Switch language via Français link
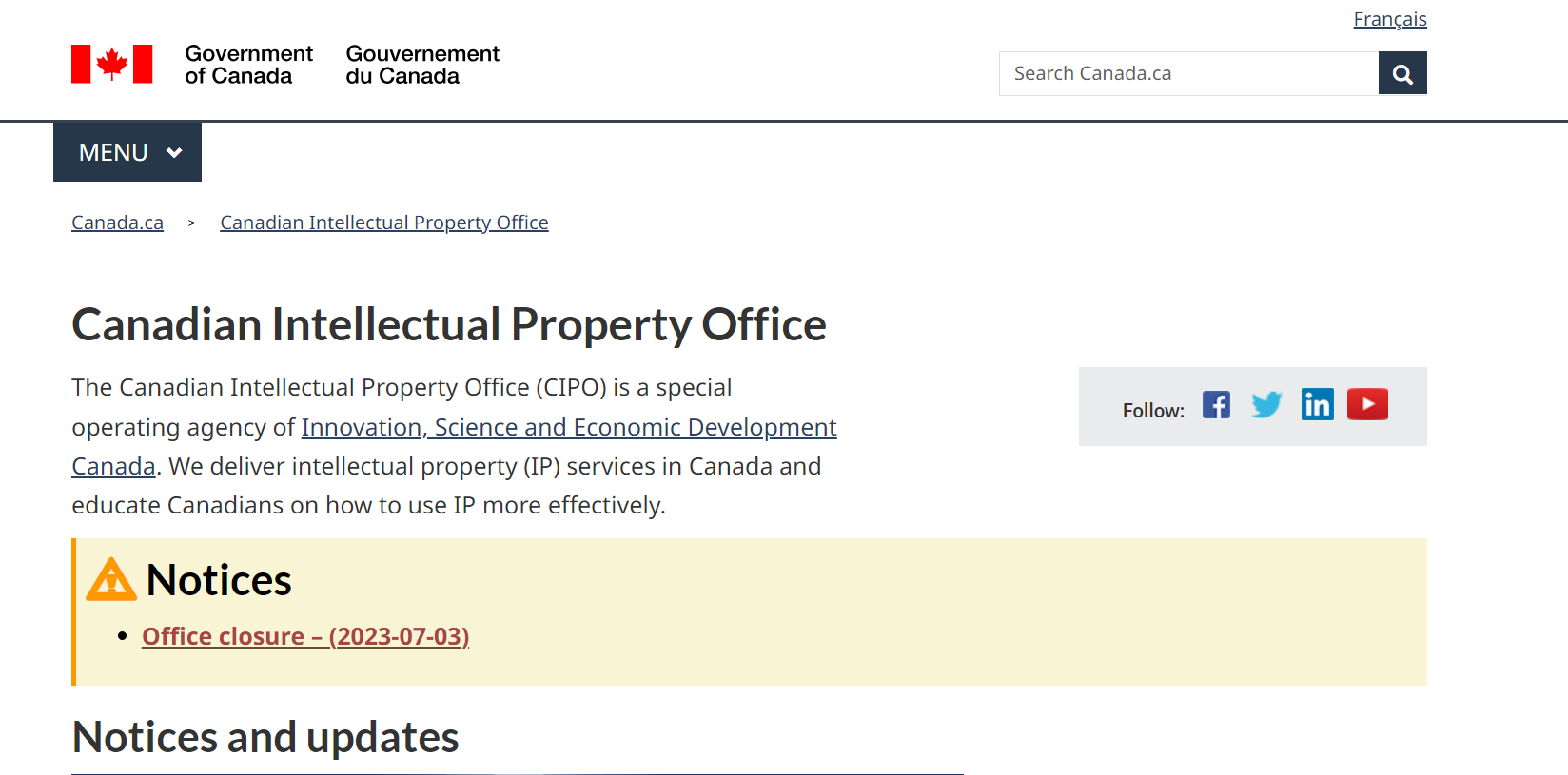The height and width of the screenshot is (775, 1568). click(1389, 19)
